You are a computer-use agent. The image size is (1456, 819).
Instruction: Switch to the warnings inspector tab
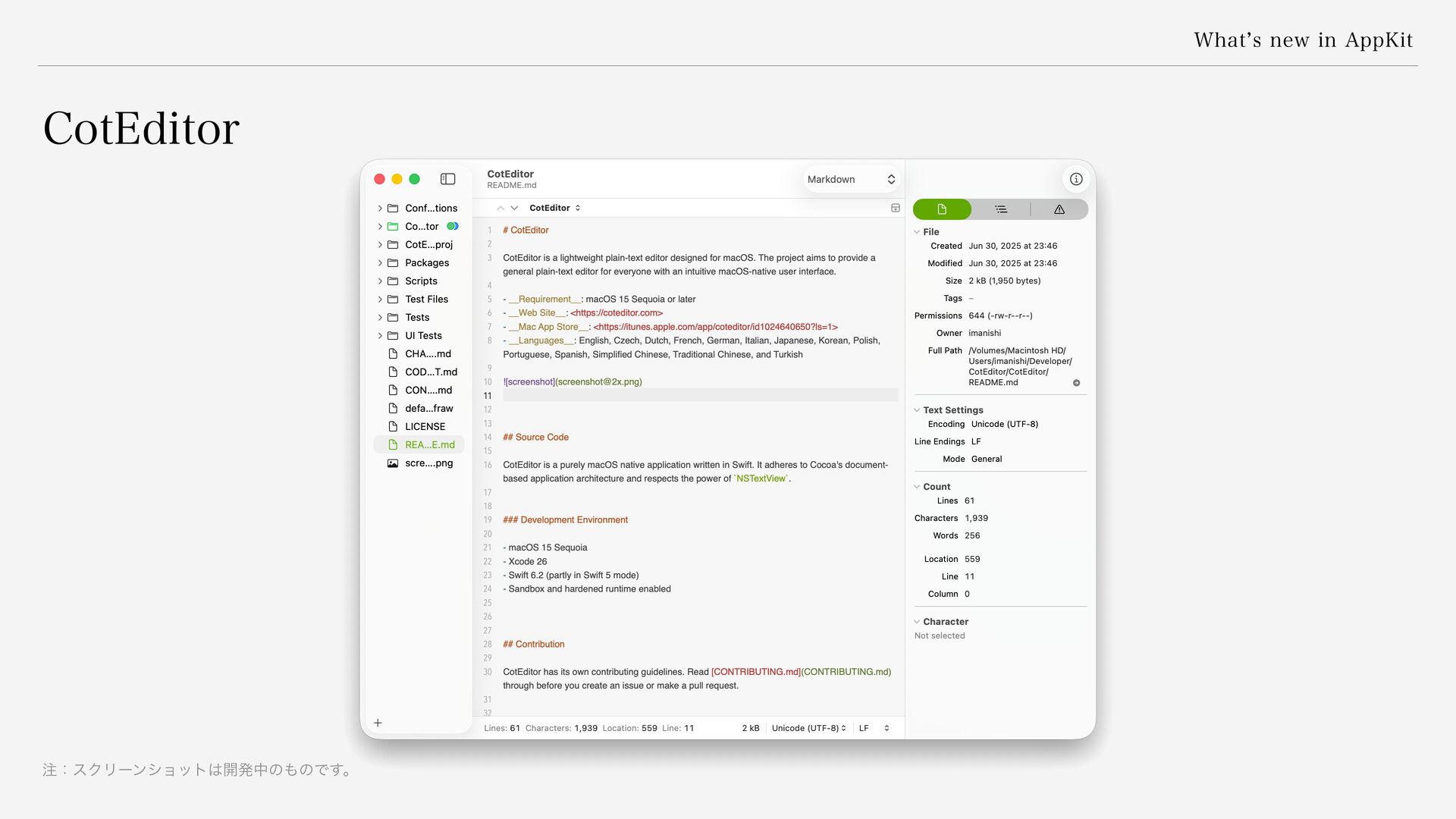tap(1059, 209)
